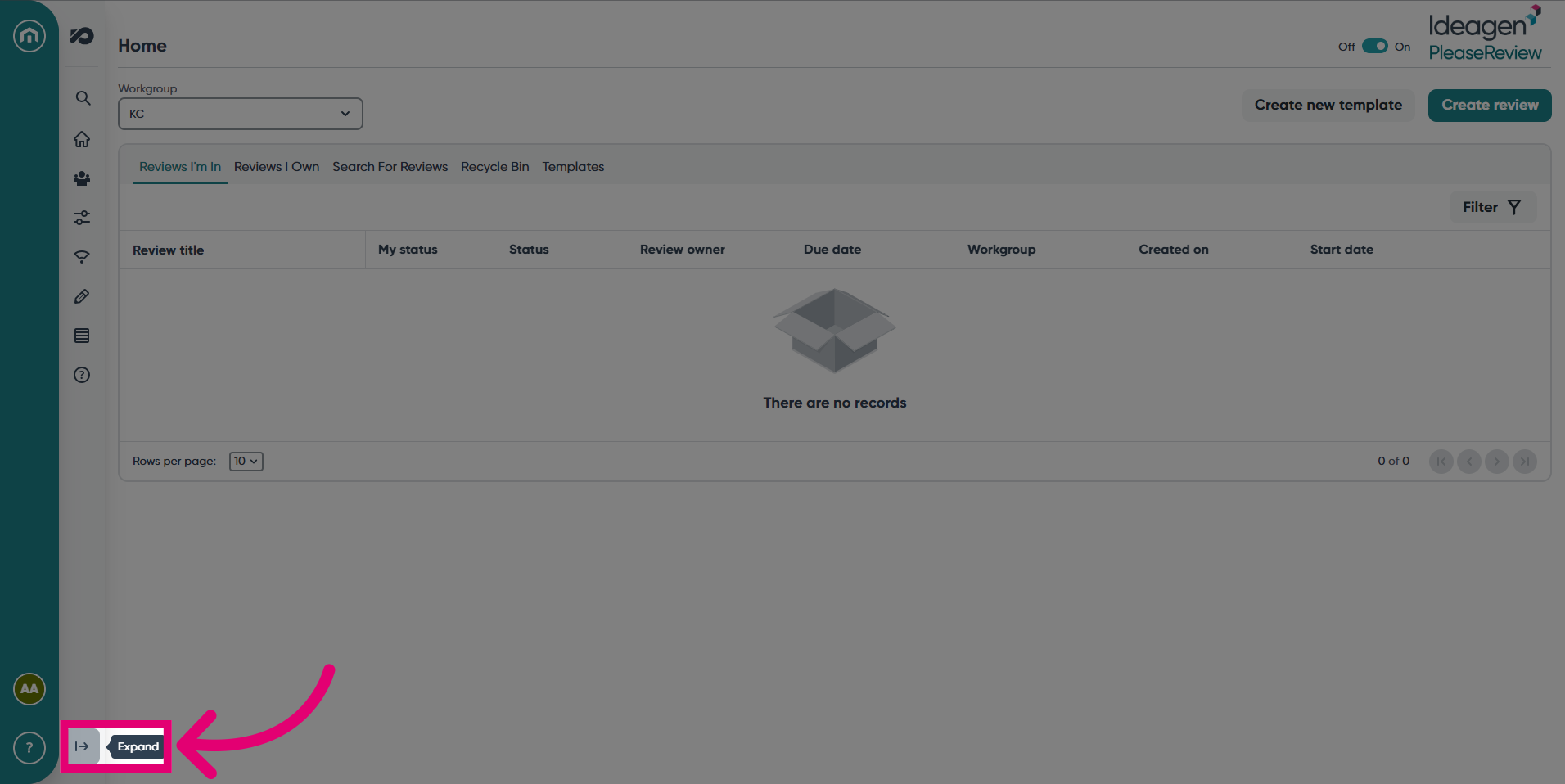Sort by Review title column header
The image size is (1565, 784).
coord(169,250)
